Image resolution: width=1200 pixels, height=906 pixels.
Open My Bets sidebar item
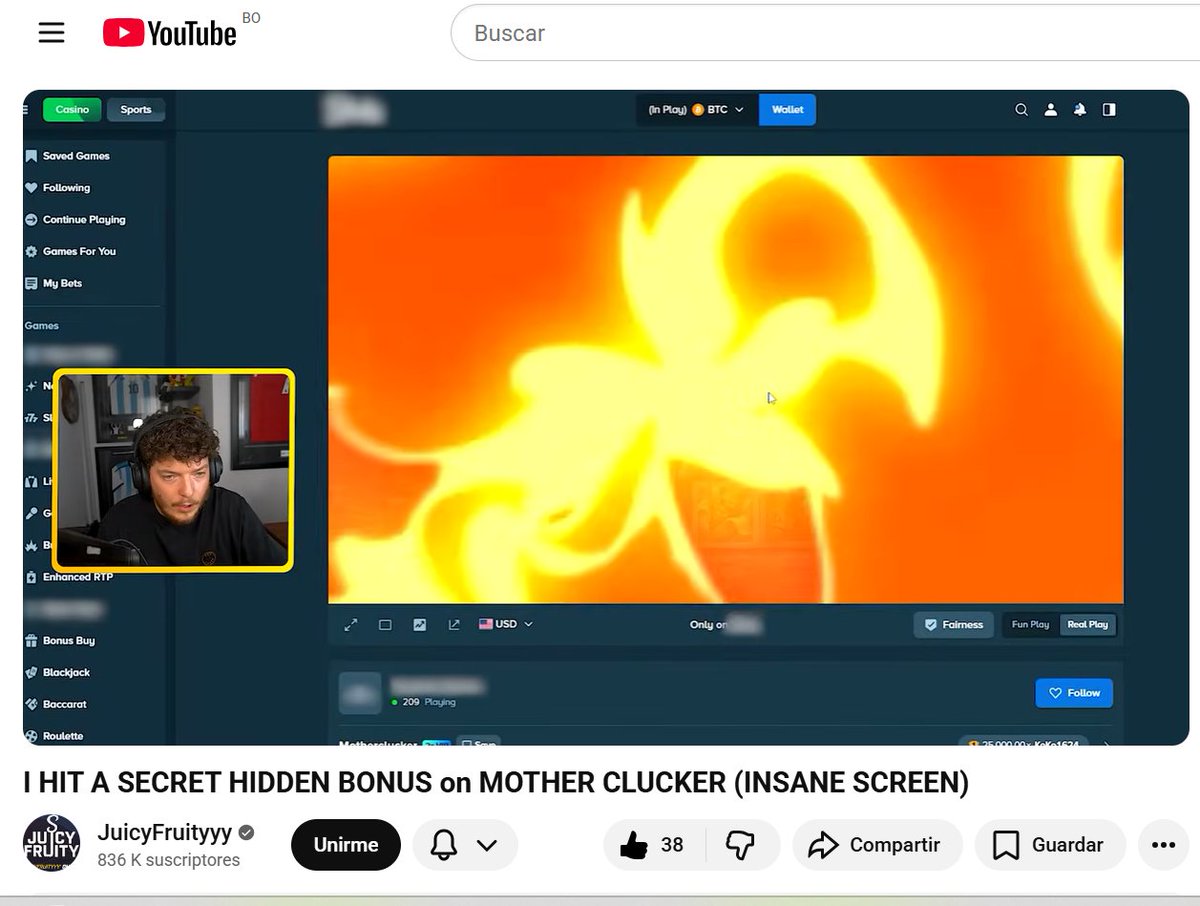click(54, 284)
